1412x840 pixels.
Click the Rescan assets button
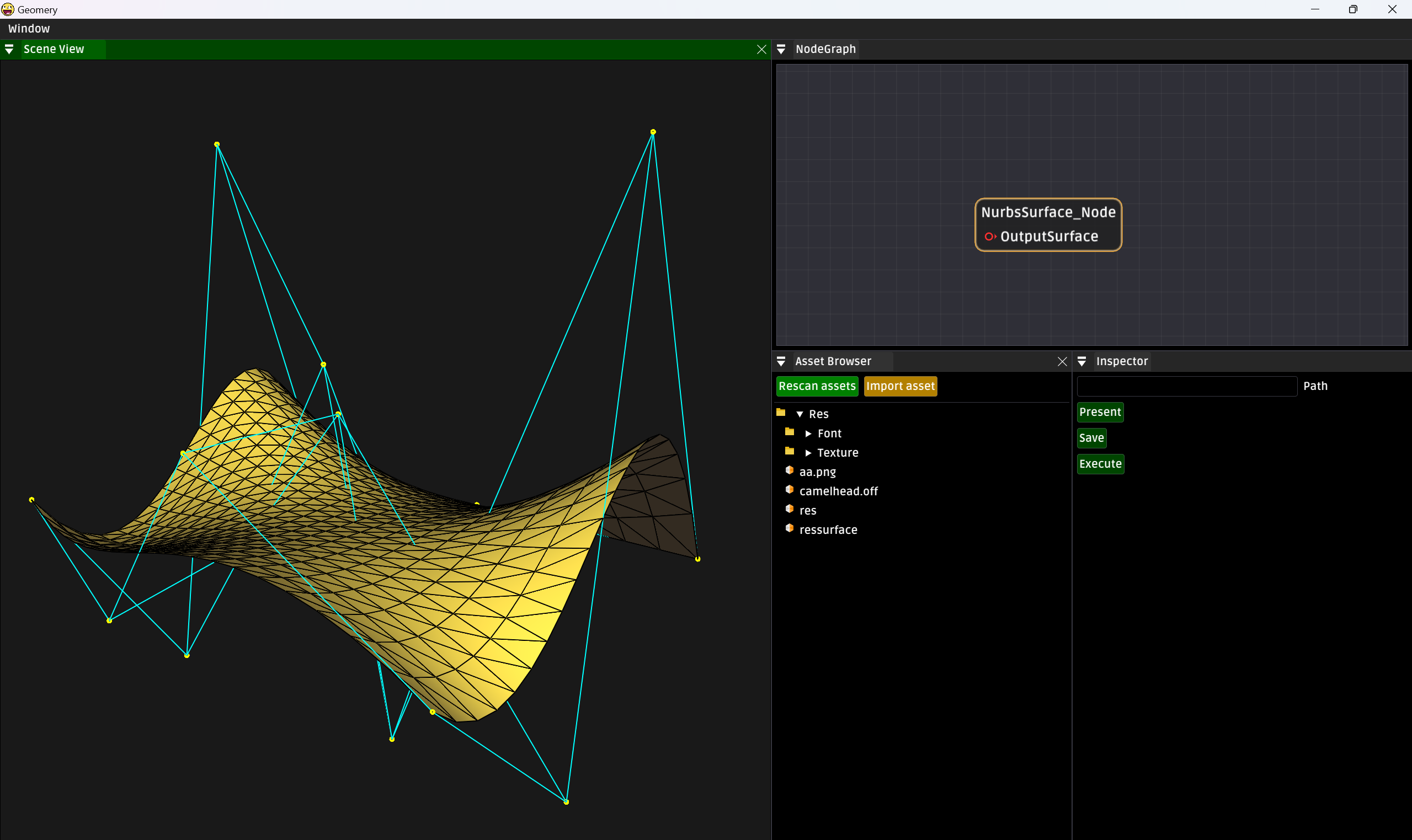(817, 386)
